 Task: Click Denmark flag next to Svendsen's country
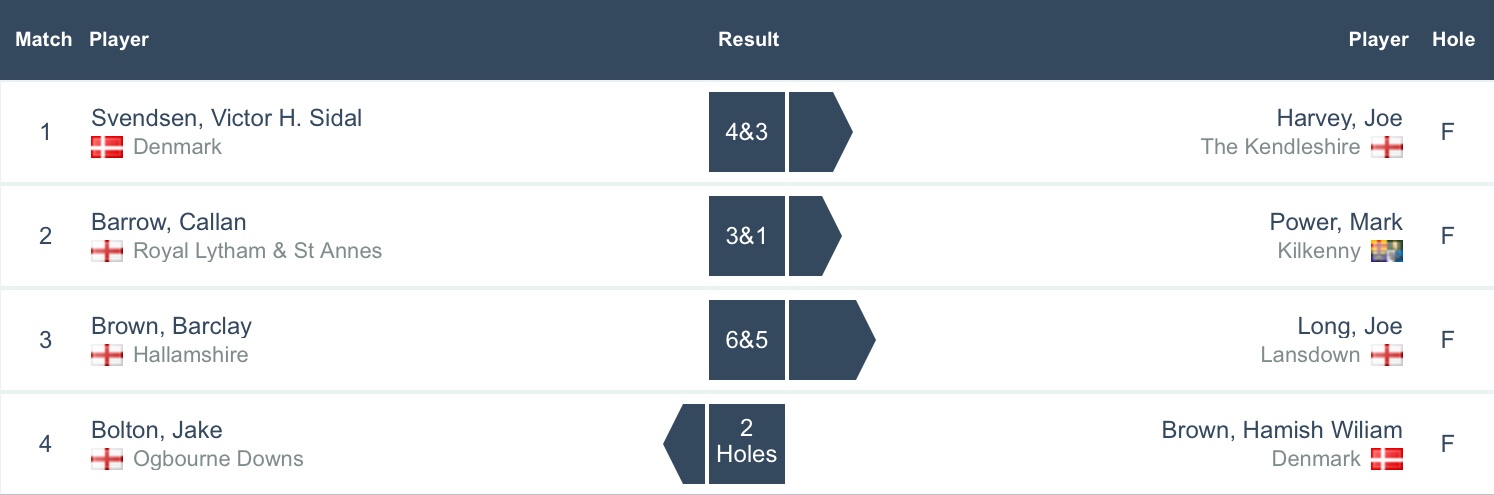click(x=106, y=148)
